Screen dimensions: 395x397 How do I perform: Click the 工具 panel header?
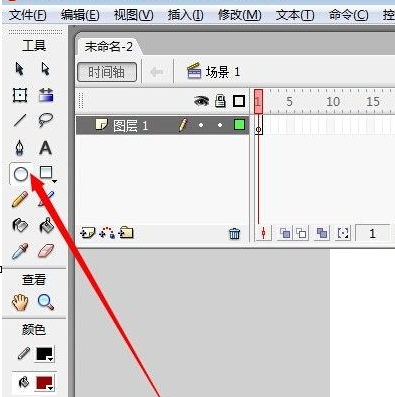[x=34, y=46]
